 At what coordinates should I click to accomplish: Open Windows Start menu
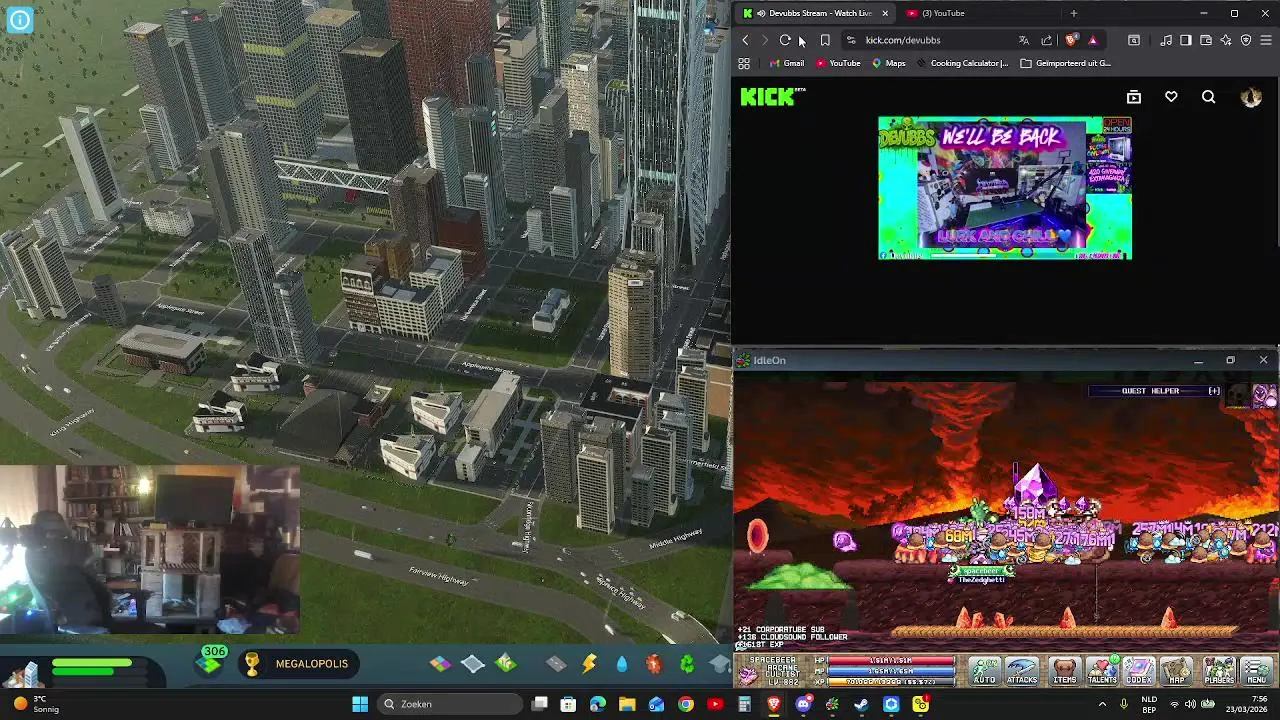pos(360,704)
